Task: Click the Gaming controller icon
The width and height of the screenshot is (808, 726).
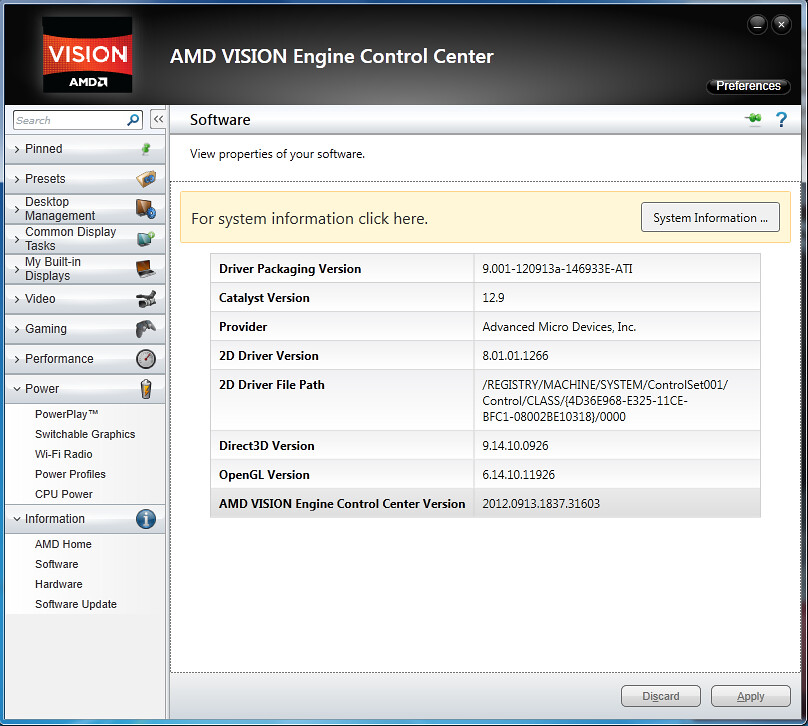Action: click(146, 329)
